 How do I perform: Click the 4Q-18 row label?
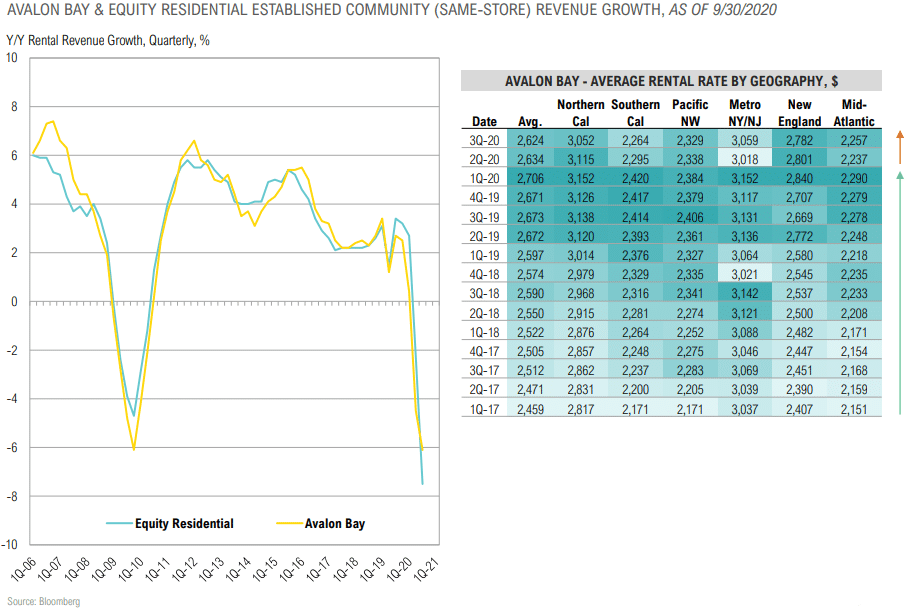click(x=484, y=275)
